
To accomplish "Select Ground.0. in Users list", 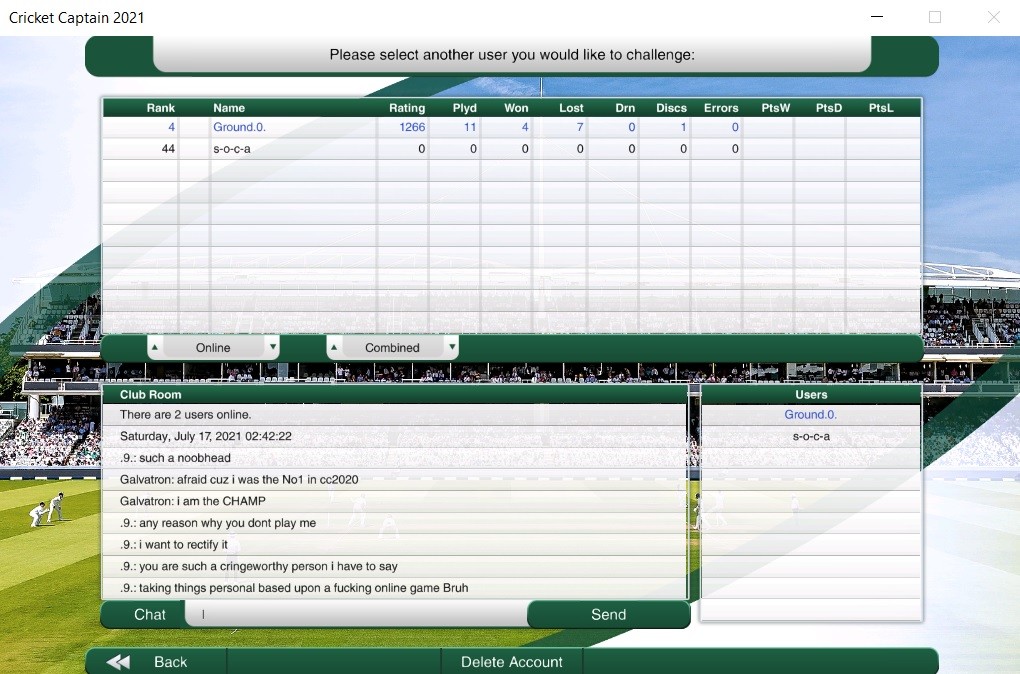I will (x=811, y=414).
